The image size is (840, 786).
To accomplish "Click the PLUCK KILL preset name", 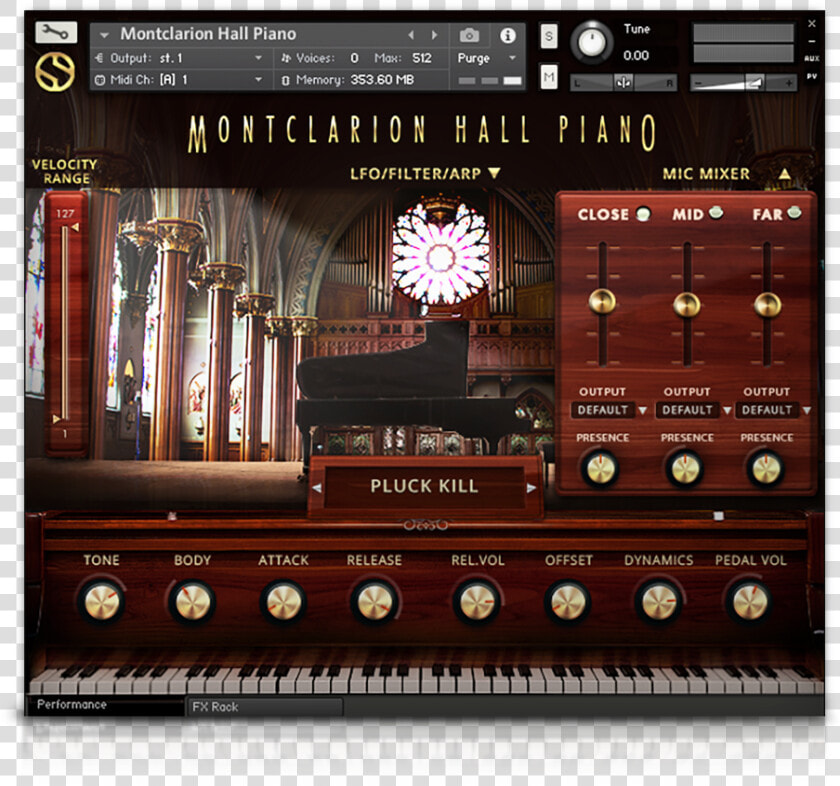I will point(424,486).
